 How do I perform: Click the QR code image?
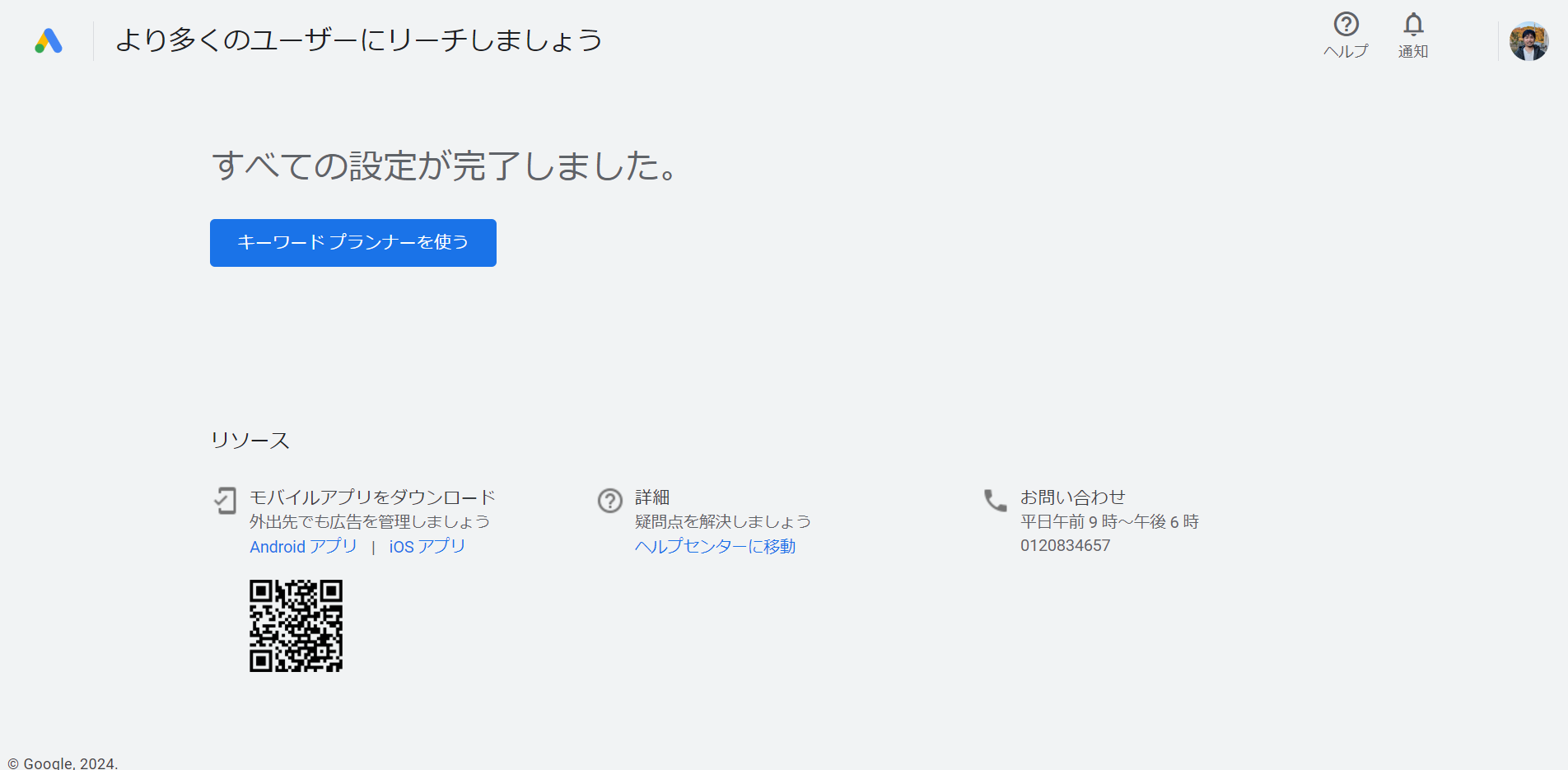coord(296,626)
